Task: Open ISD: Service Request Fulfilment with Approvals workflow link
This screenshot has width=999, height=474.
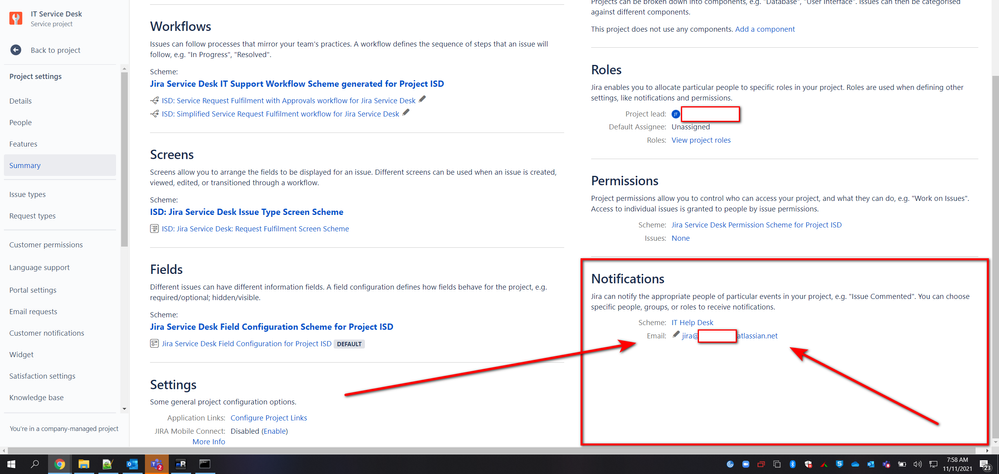Action: [289, 101]
